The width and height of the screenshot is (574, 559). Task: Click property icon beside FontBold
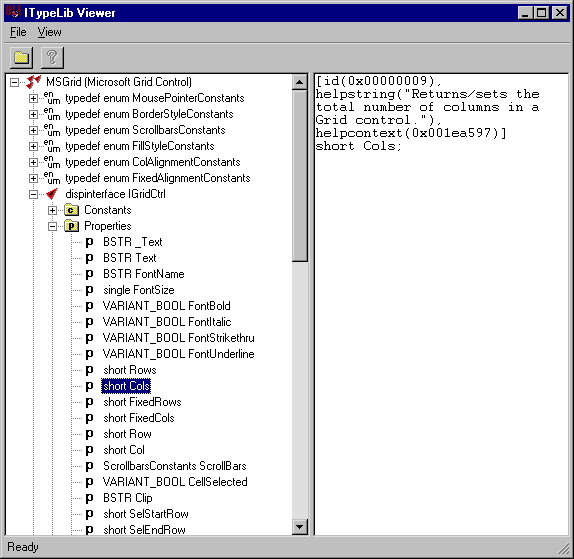[89, 306]
